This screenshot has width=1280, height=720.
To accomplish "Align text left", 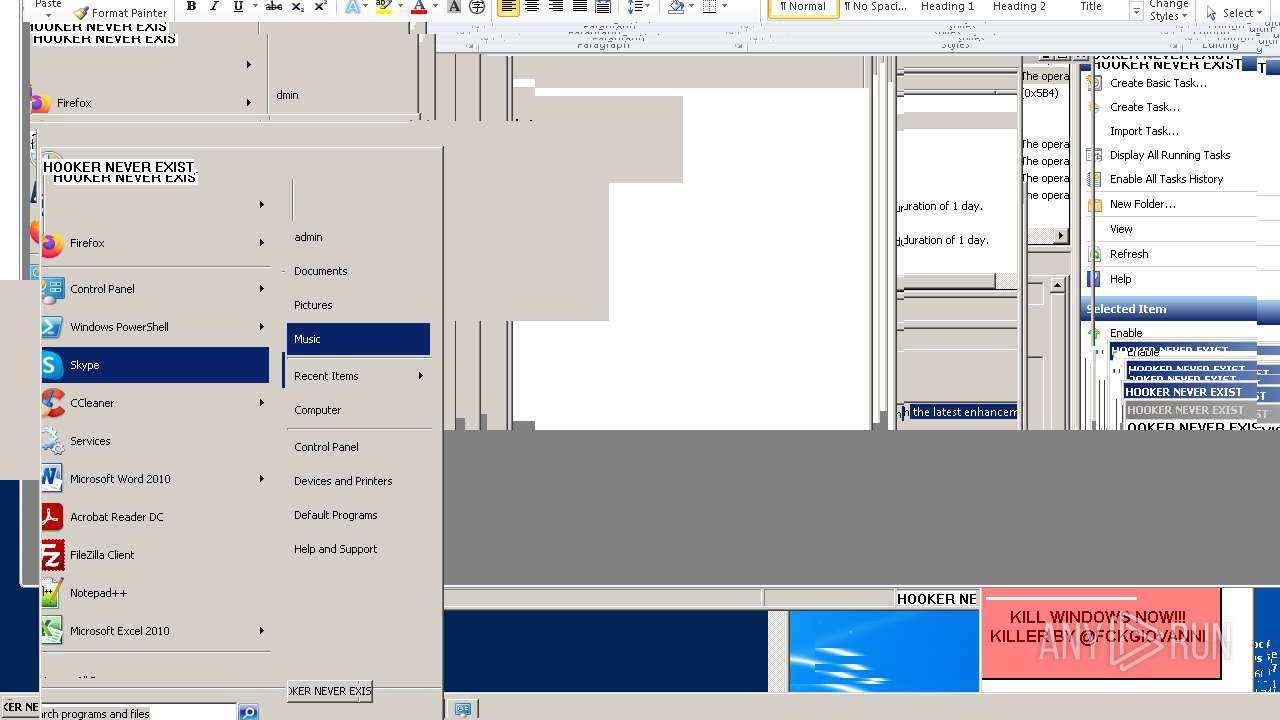I will click(x=508, y=6).
